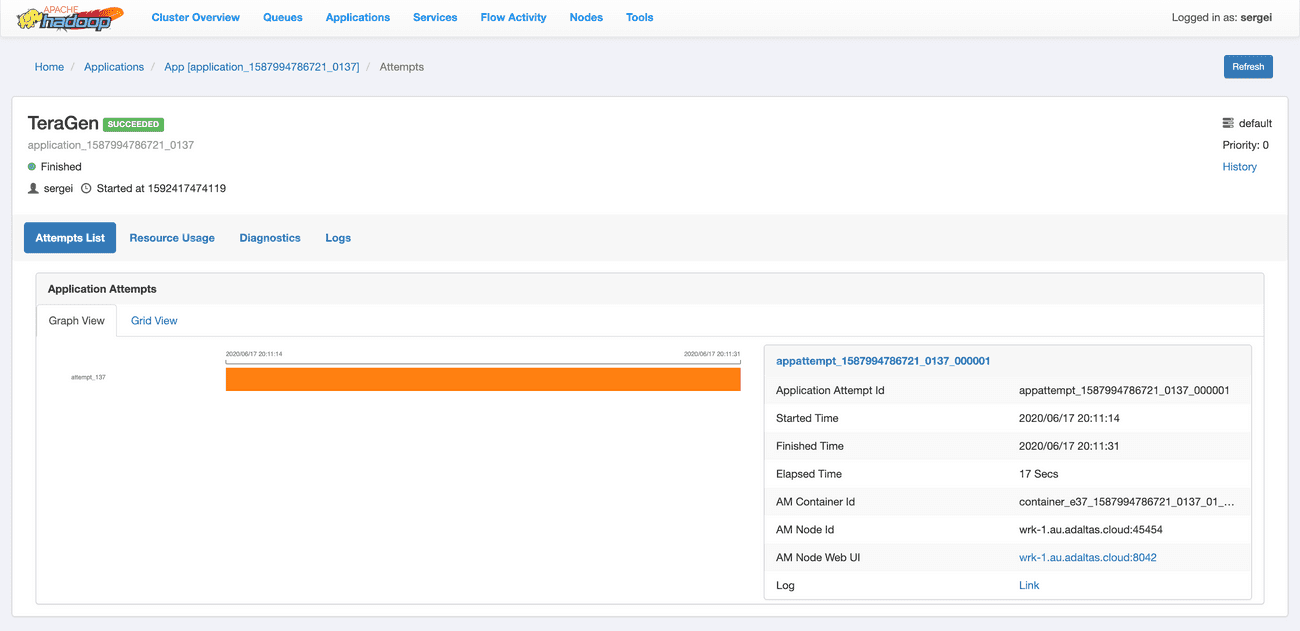
Task: Open the Diagnostics tab
Action: pyautogui.click(x=270, y=238)
